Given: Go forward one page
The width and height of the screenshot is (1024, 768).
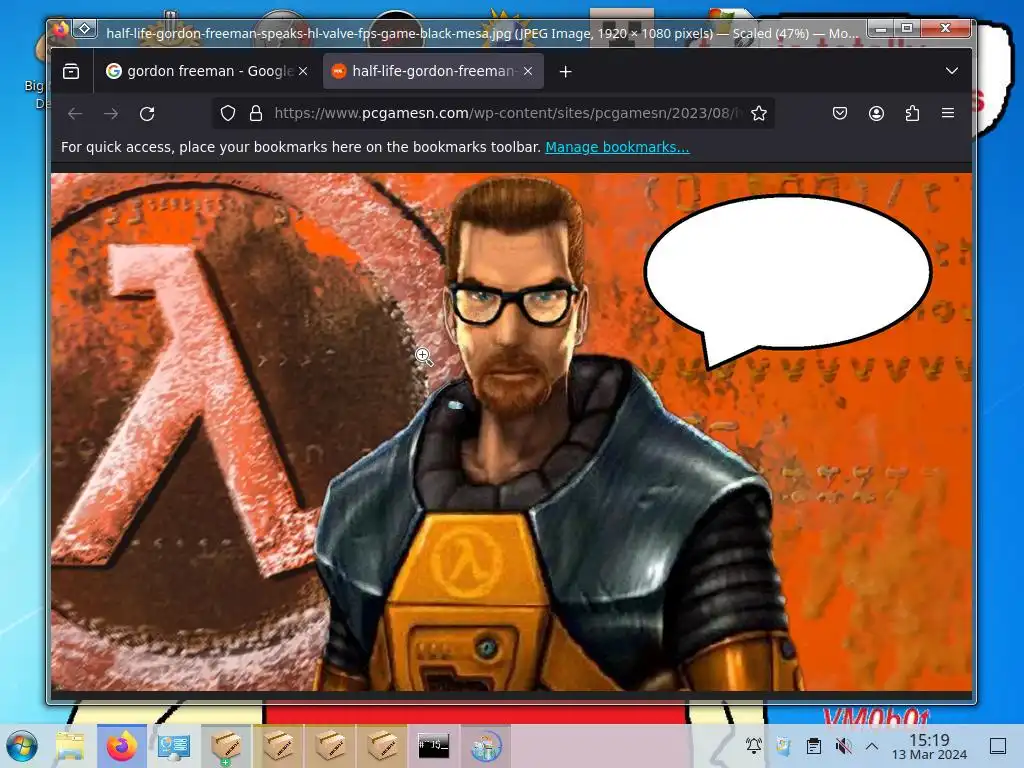Looking at the screenshot, I should [x=111, y=114].
